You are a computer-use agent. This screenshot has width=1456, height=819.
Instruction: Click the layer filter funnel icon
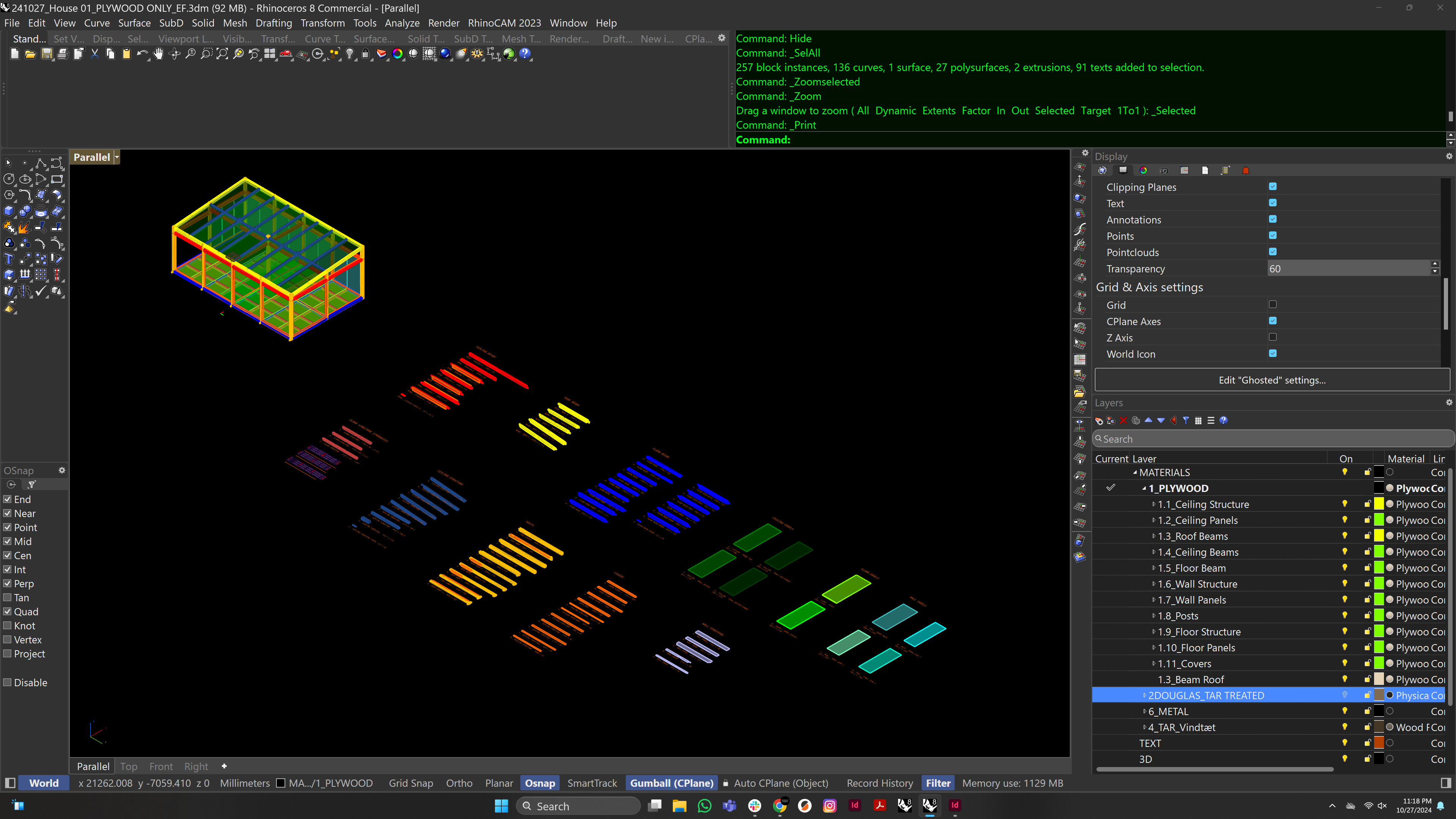coord(1186,421)
